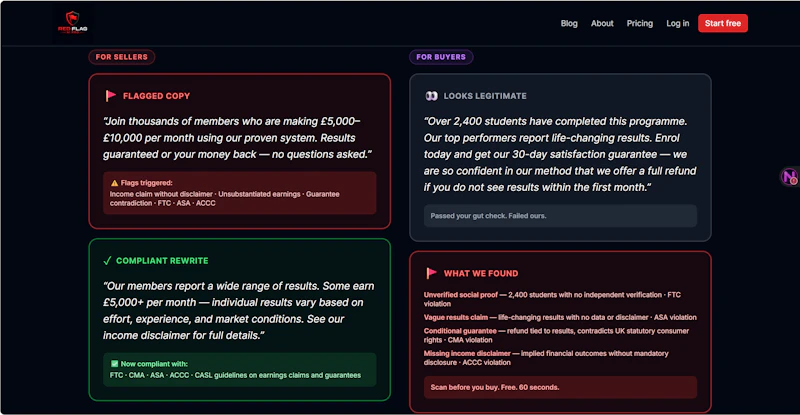The image size is (800, 415).
Task: Click the eyes icon beside Looks Legitimate
Action: coord(432,96)
